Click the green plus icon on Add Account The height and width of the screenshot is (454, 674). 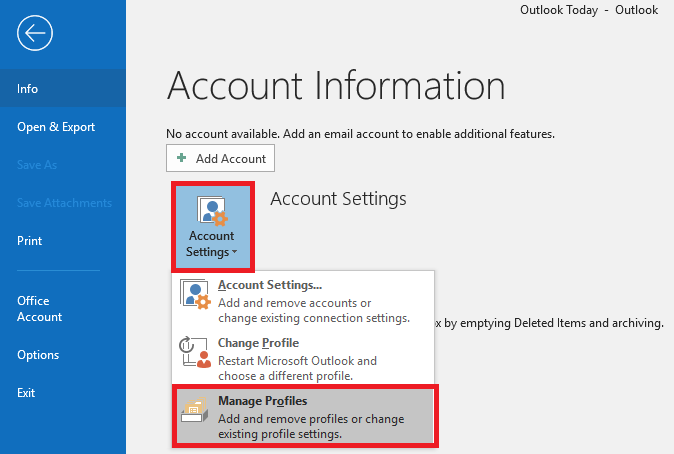click(x=181, y=158)
